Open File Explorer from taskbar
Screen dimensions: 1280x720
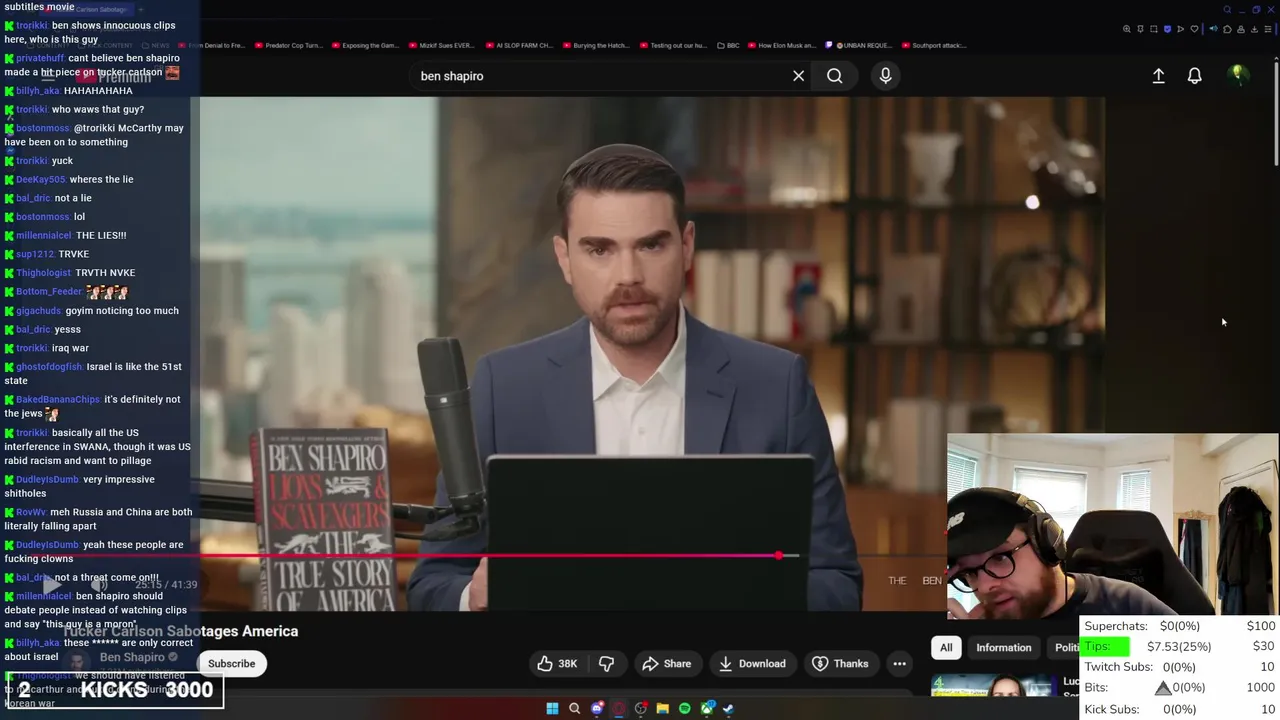pos(662,708)
